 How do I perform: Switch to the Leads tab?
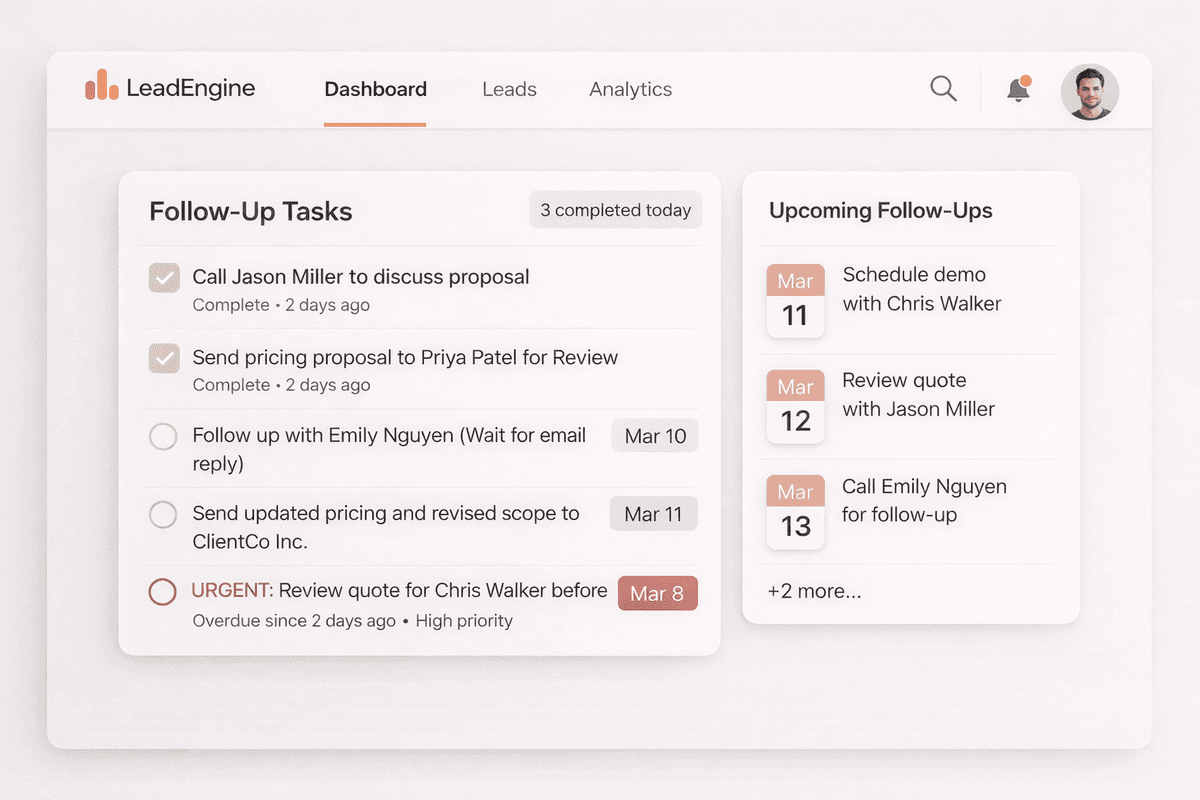(x=509, y=89)
